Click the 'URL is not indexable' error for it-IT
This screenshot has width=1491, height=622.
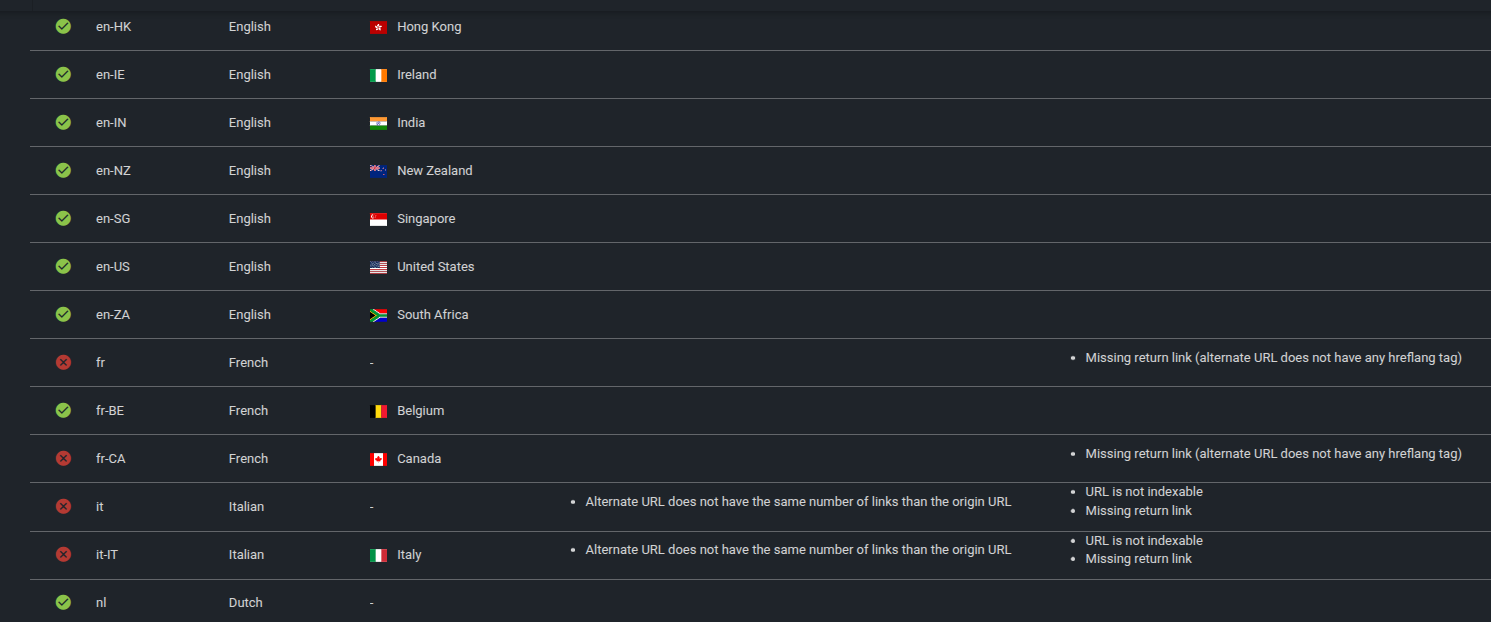coord(1144,541)
